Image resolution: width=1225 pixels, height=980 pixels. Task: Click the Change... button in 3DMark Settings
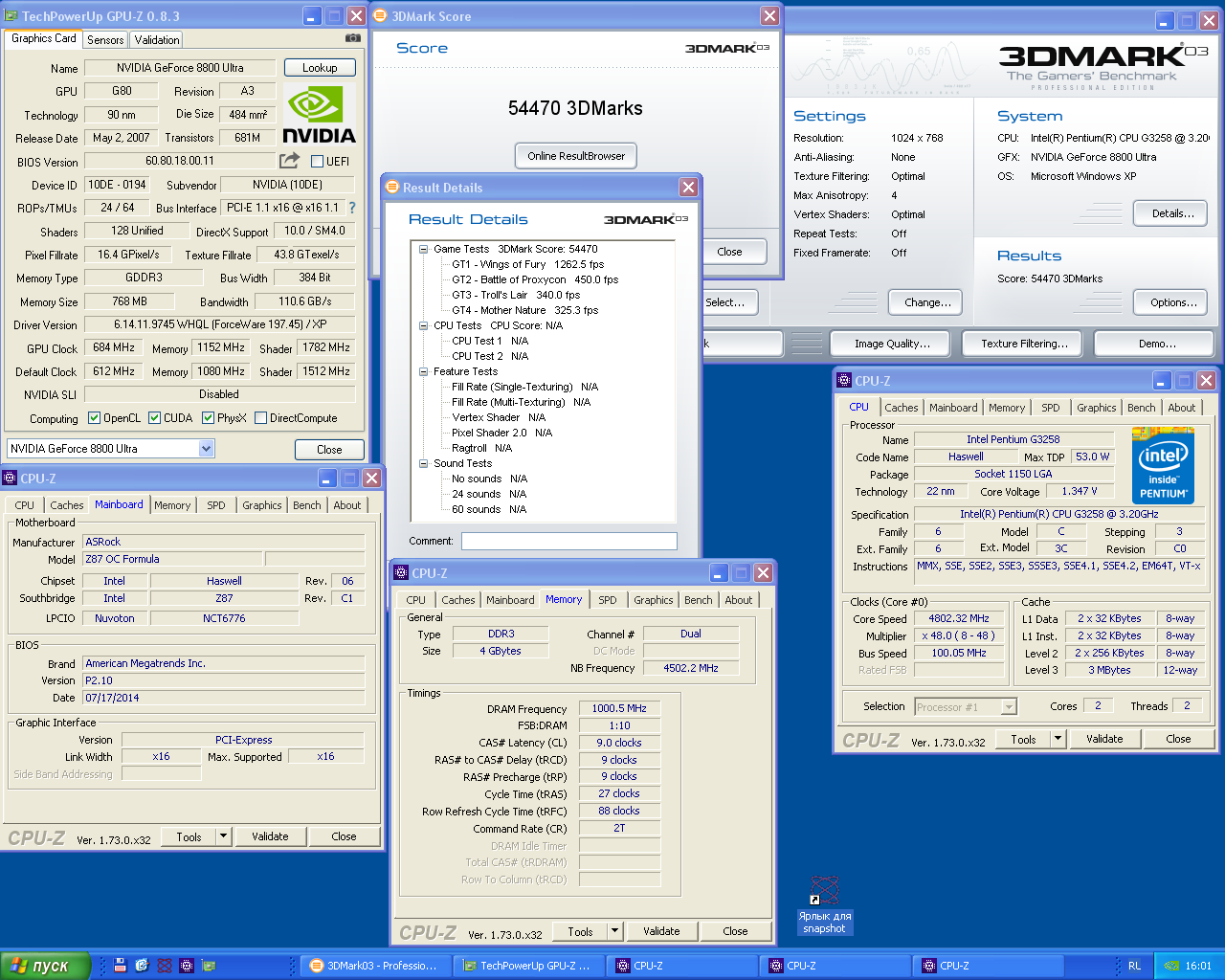click(927, 302)
